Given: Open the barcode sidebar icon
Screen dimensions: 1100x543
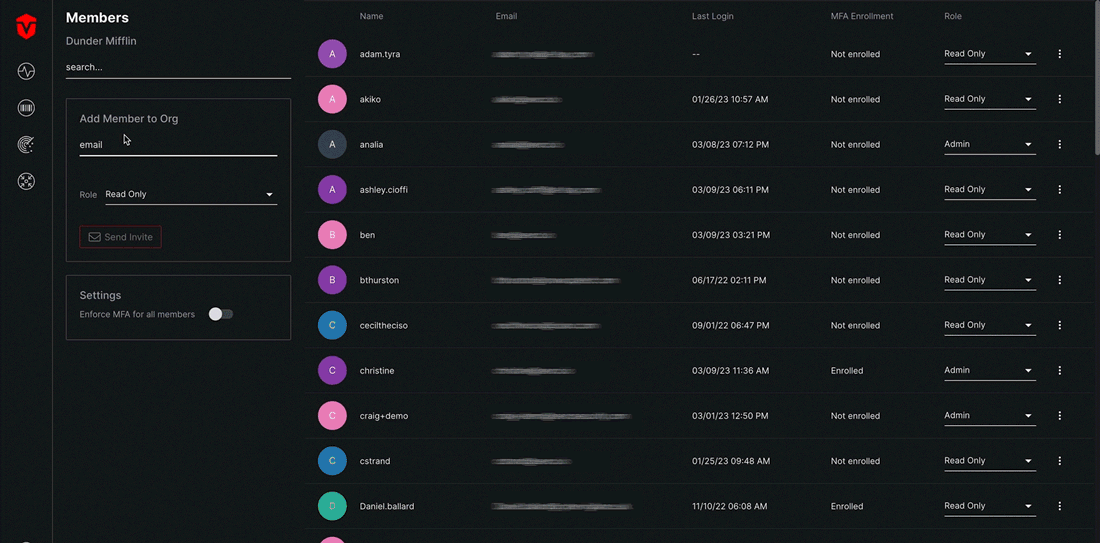Looking at the screenshot, I should tap(26, 108).
